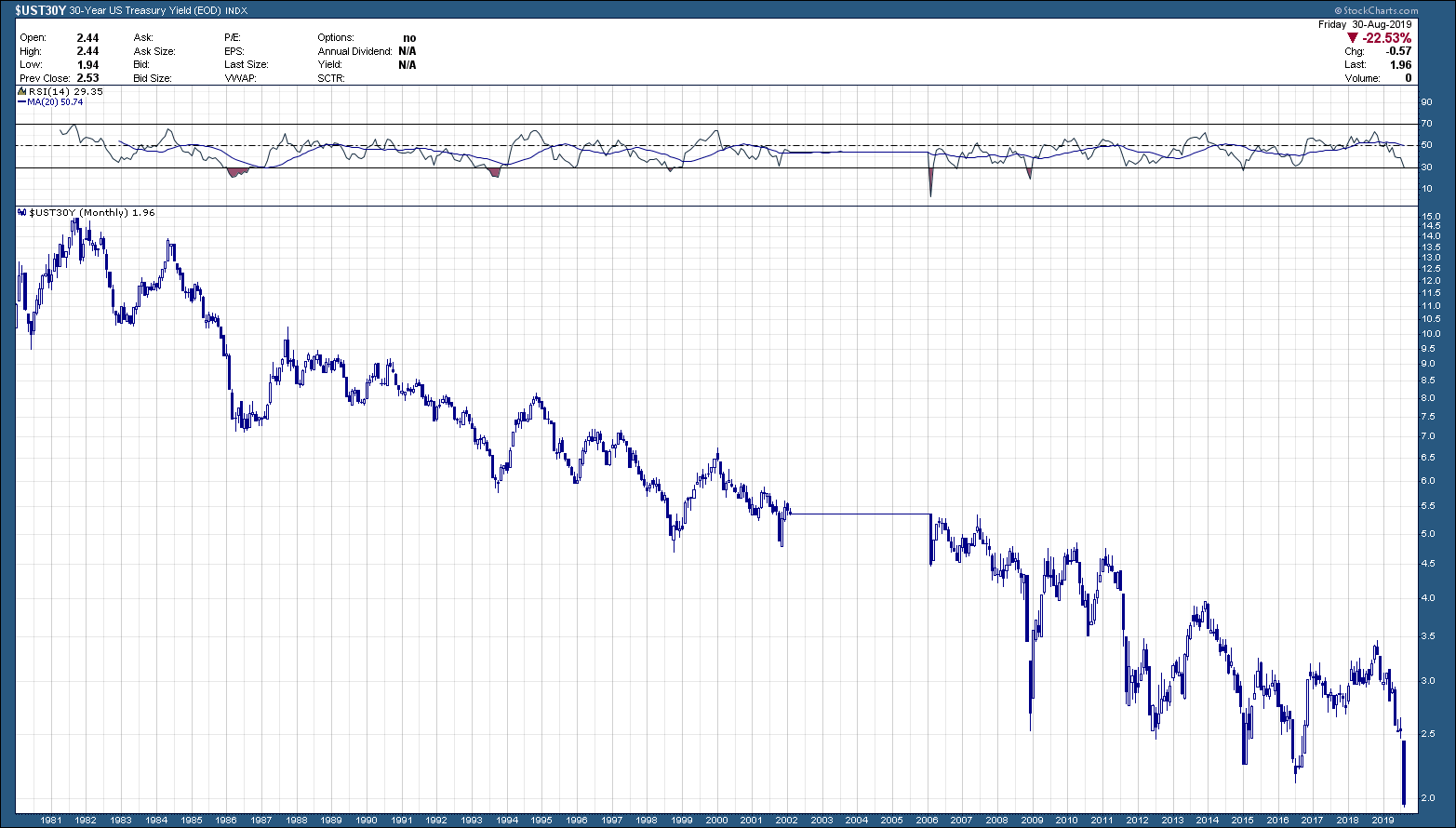Screen dimensions: 1456x828
Task: Click the MA(20) blue line legend marker
Action: pyautogui.click(x=22, y=102)
